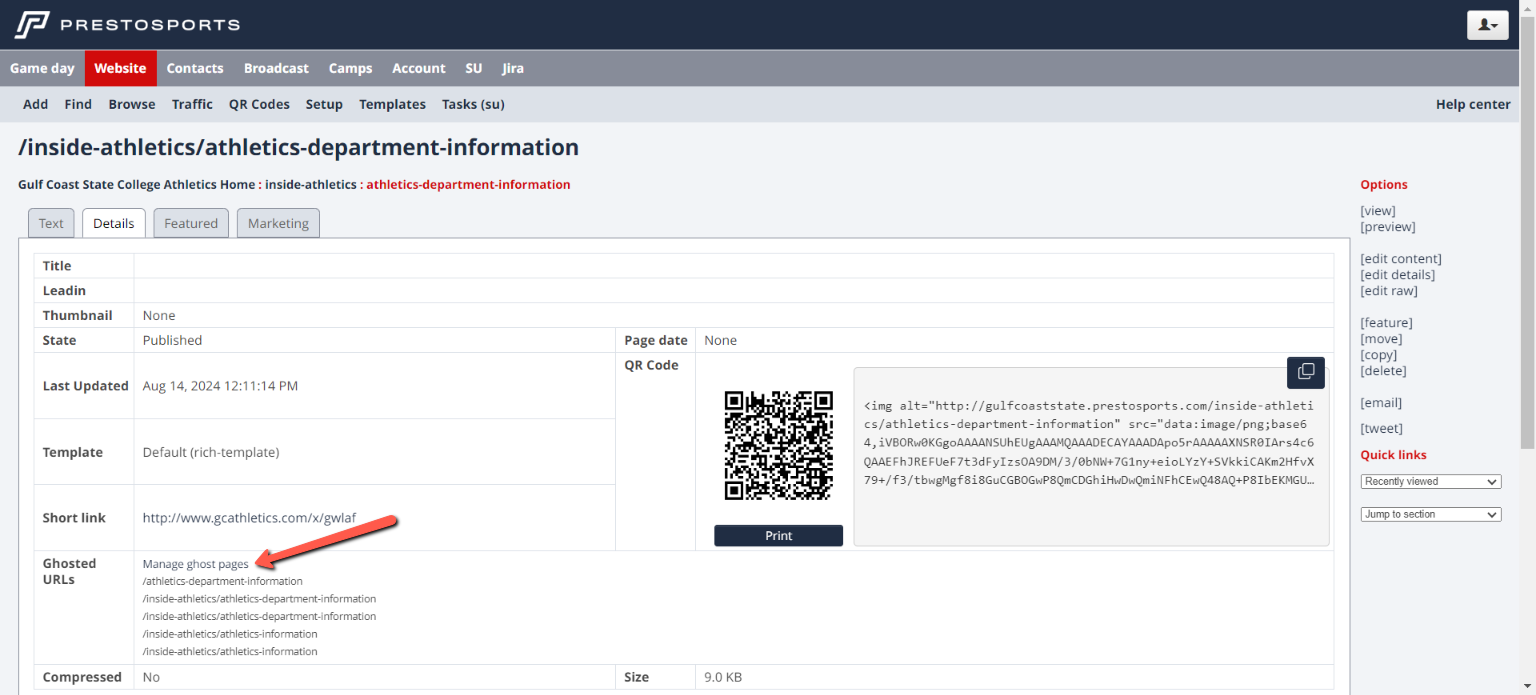Select the Marketing tab
This screenshot has height=695, width=1536.
click(278, 224)
